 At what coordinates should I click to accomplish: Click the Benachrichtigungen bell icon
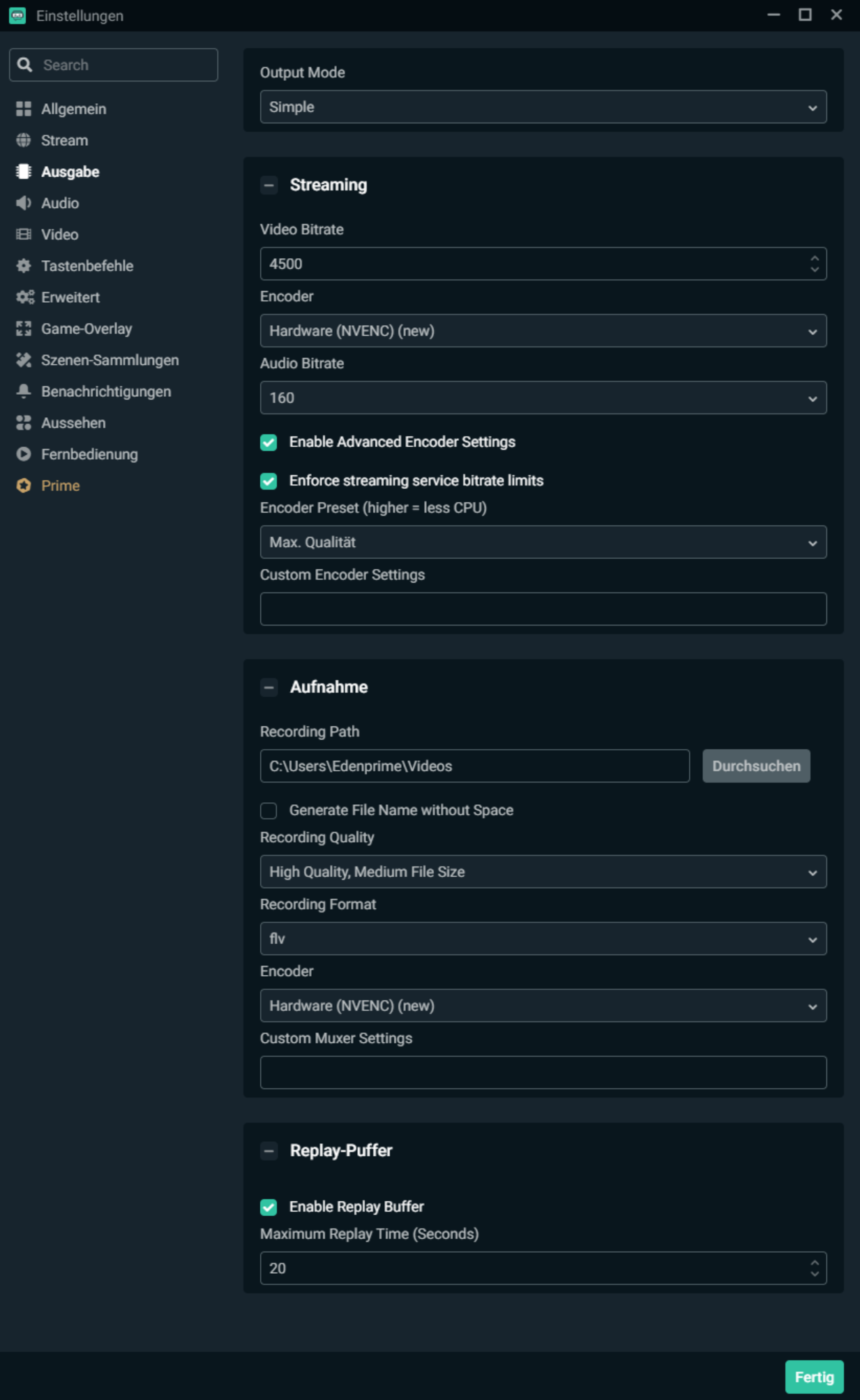(24, 391)
